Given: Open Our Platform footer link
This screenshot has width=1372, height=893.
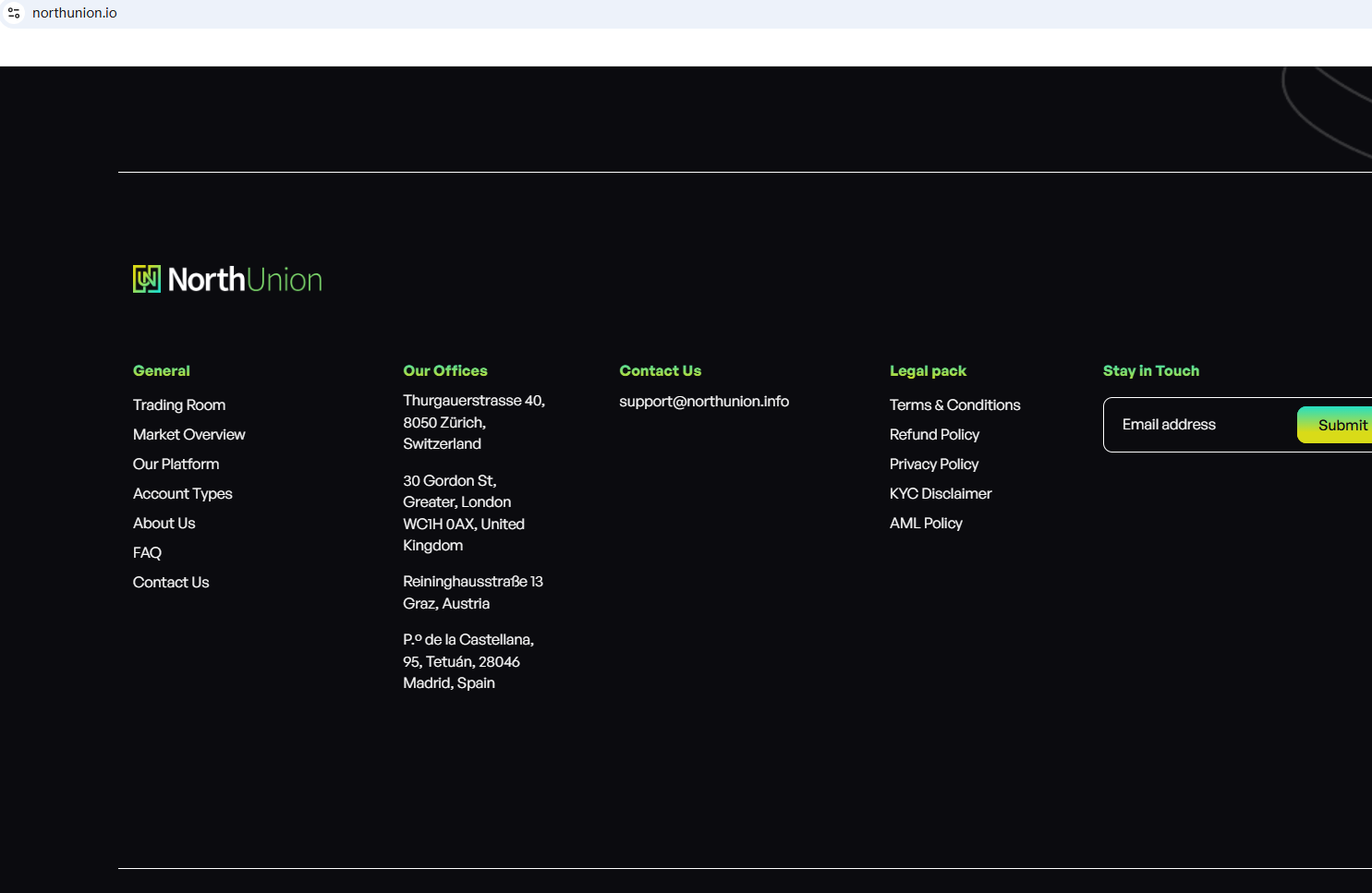Looking at the screenshot, I should pos(176,464).
